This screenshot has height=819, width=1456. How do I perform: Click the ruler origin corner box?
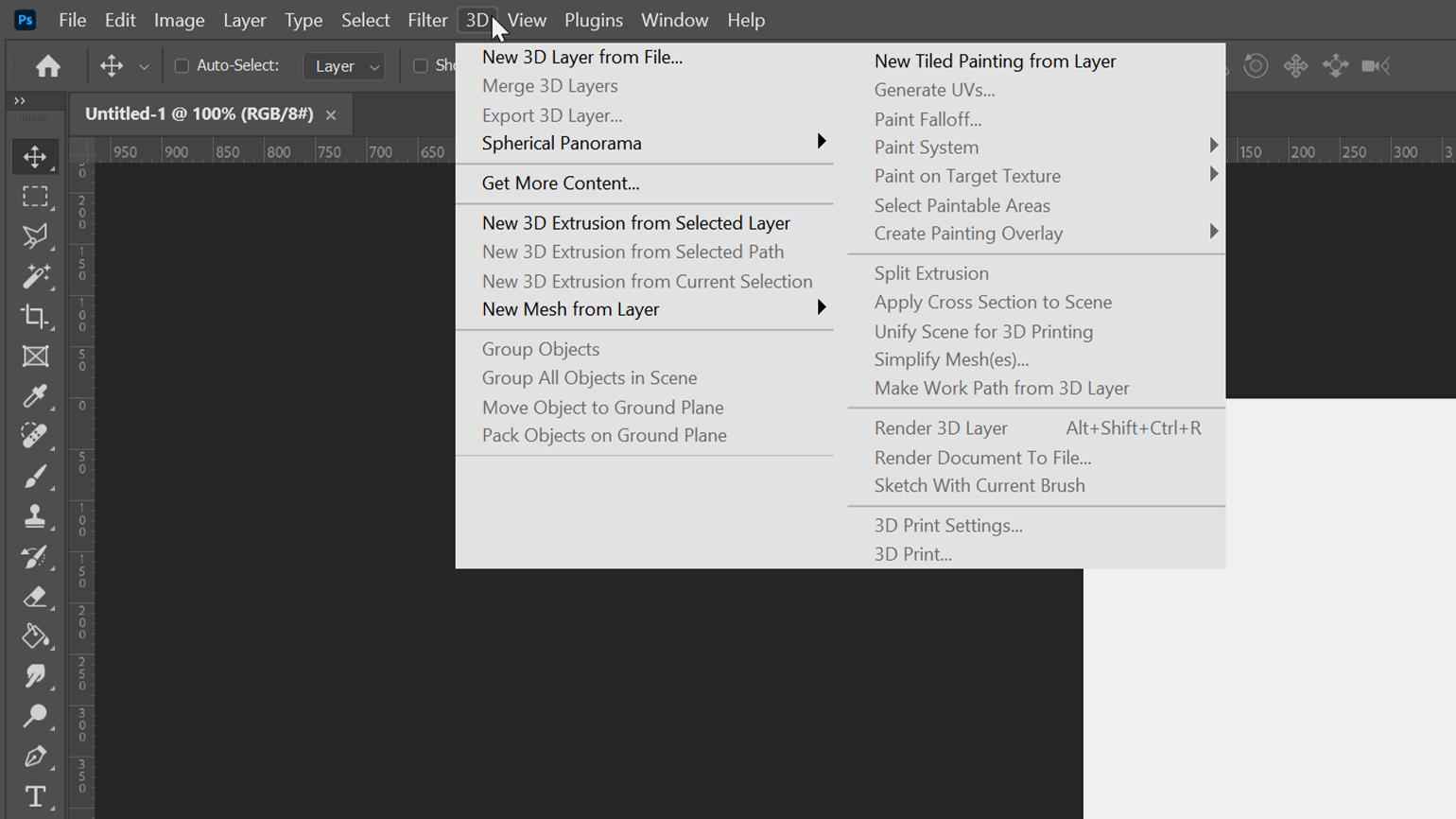82,150
